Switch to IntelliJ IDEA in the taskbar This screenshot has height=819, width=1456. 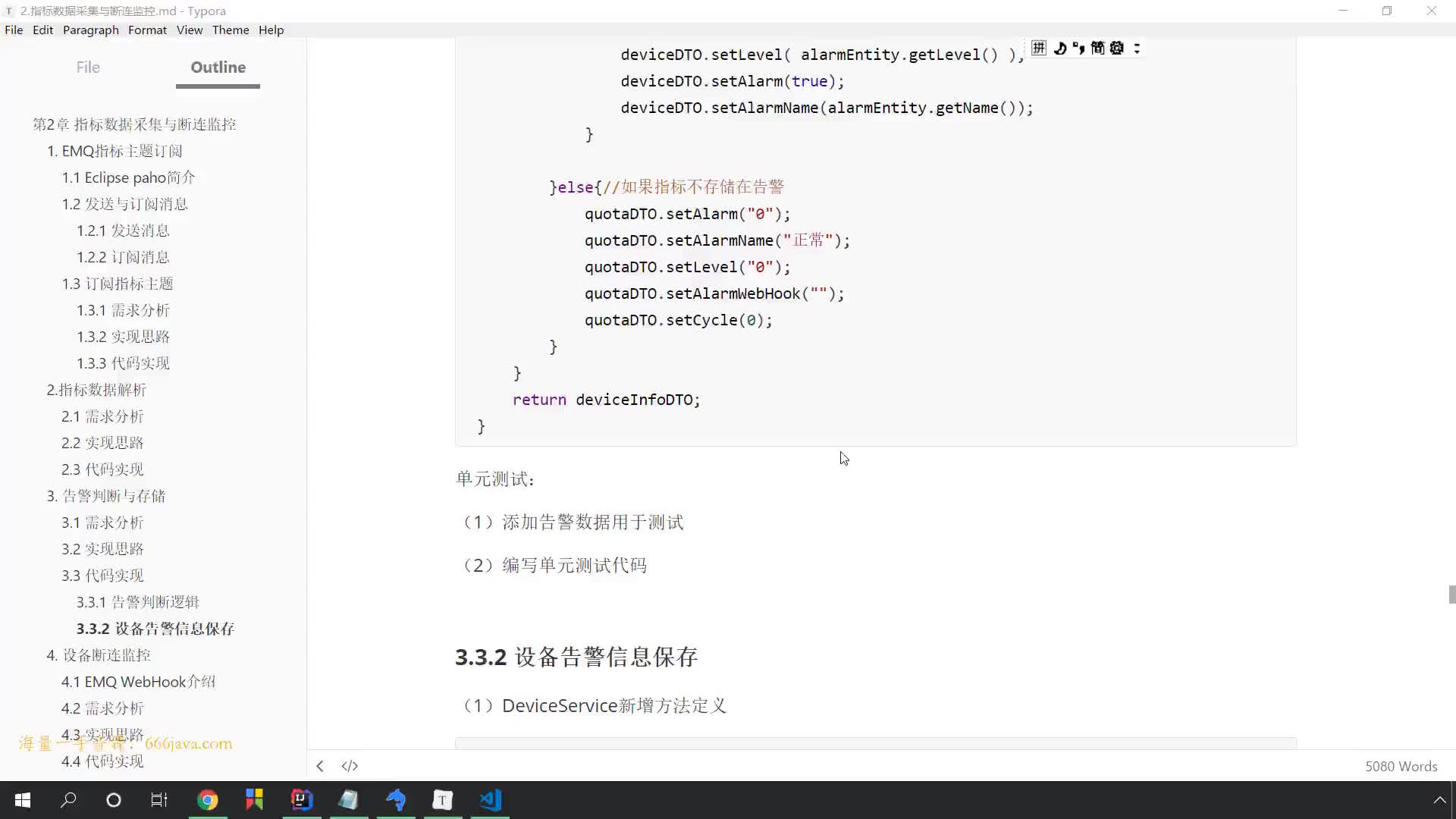point(302,800)
